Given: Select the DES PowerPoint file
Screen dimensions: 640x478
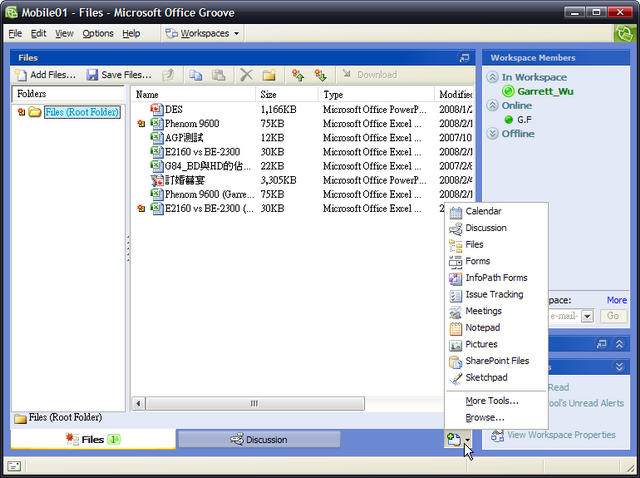Looking at the screenshot, I should coord(173,109).
